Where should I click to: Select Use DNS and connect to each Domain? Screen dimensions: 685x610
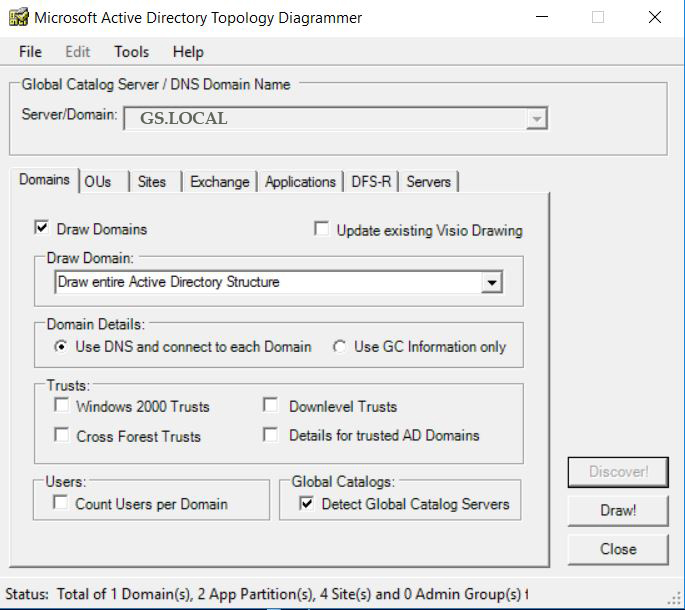(61, 347)
